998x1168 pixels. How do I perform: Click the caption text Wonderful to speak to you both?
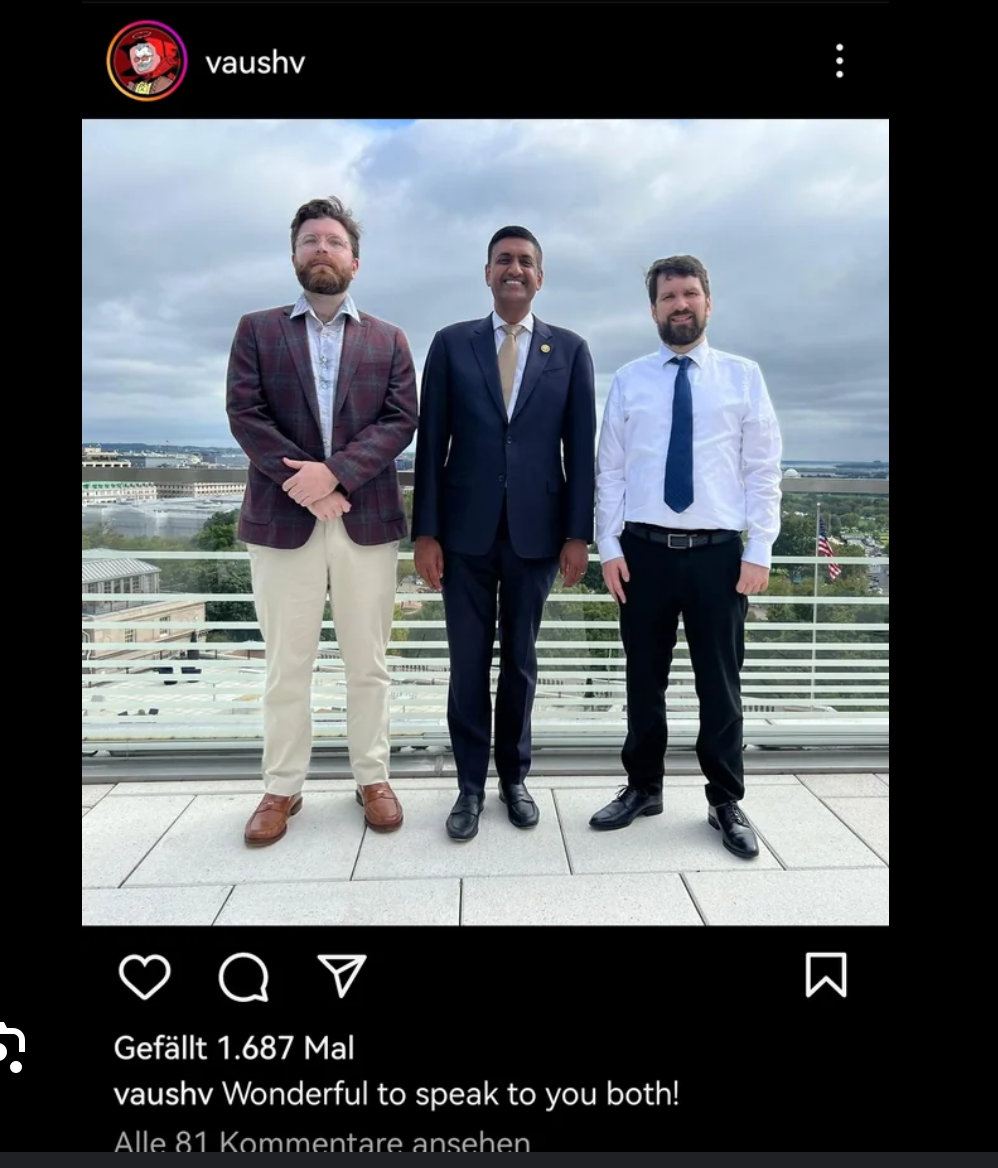451,1094
